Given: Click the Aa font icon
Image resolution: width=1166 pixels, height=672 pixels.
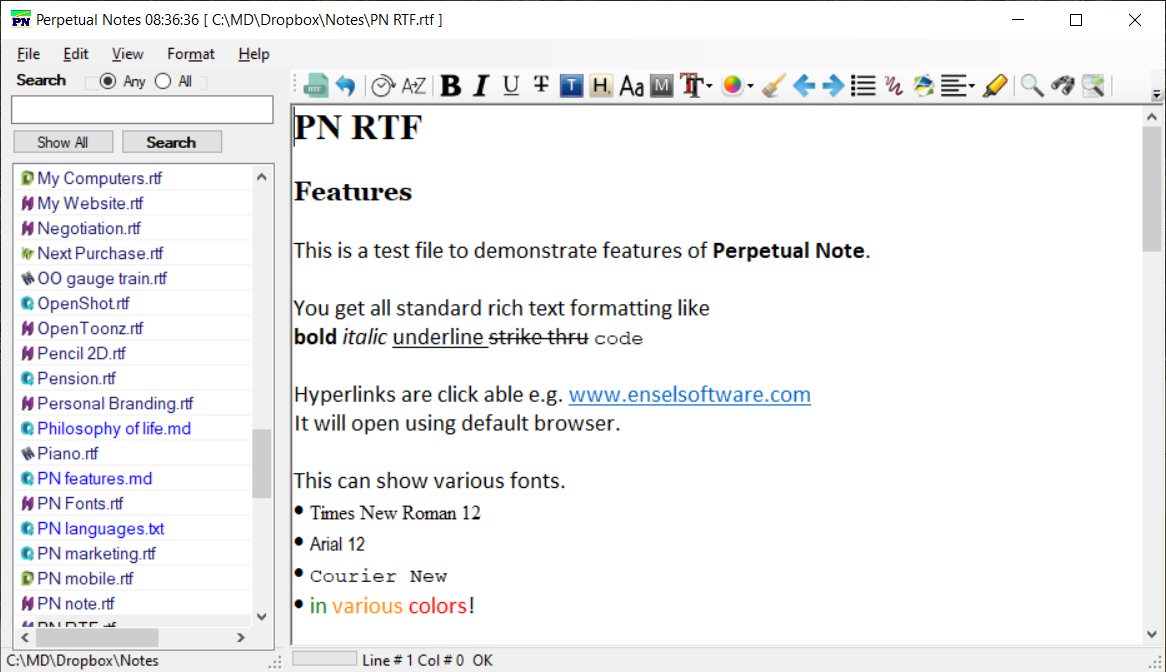Looking at the screenshot, I should [631, 86].
